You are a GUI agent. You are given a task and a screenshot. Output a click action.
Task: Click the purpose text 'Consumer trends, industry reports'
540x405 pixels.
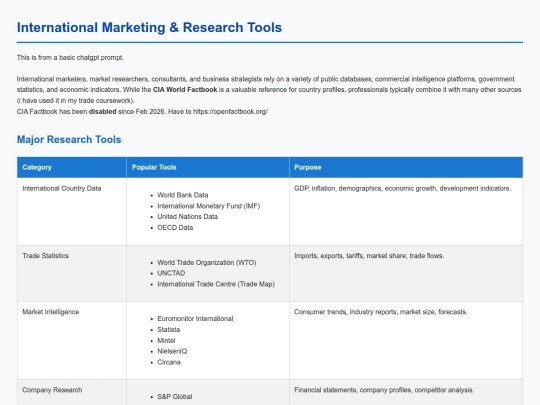coord(381,312)
